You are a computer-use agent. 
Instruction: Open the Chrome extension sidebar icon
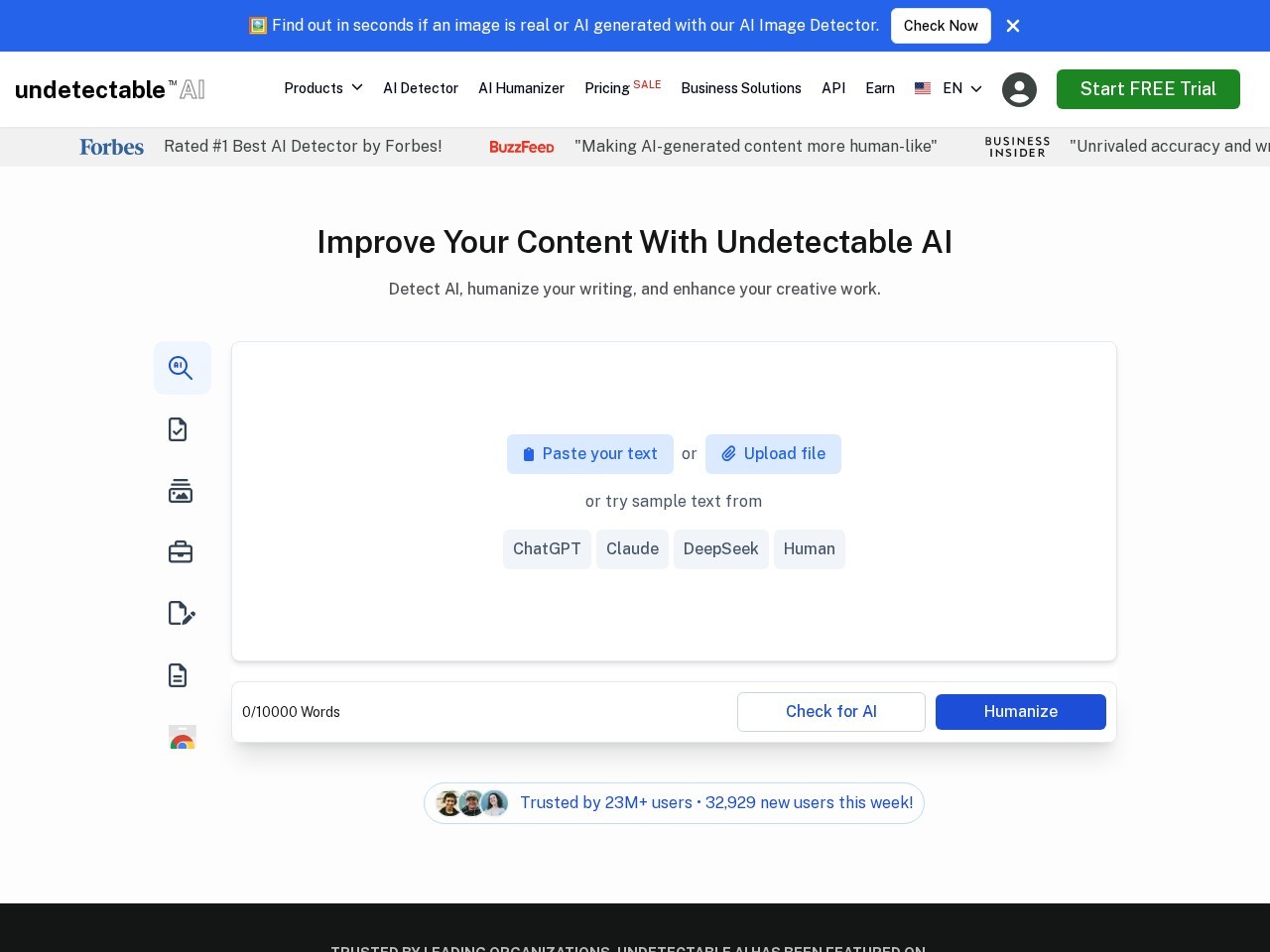pyautogui.click(x=183, y=737)
